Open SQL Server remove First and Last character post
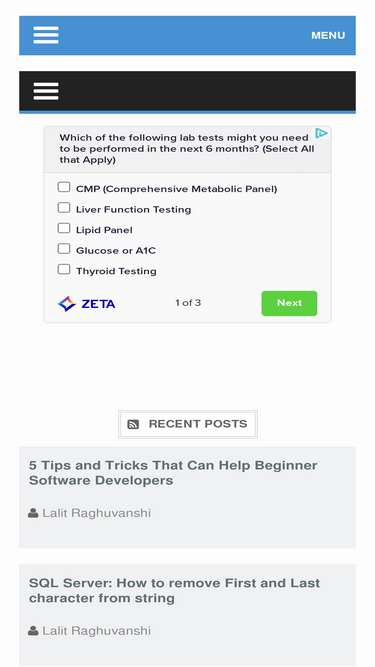375x667 pixels. 174,590
